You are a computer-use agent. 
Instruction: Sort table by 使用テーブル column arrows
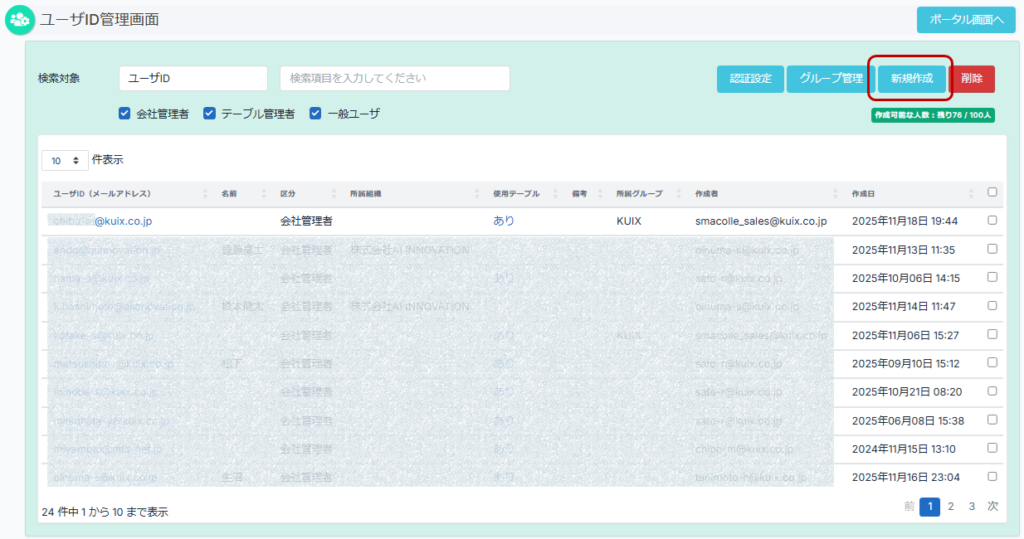tap(556, 193)
